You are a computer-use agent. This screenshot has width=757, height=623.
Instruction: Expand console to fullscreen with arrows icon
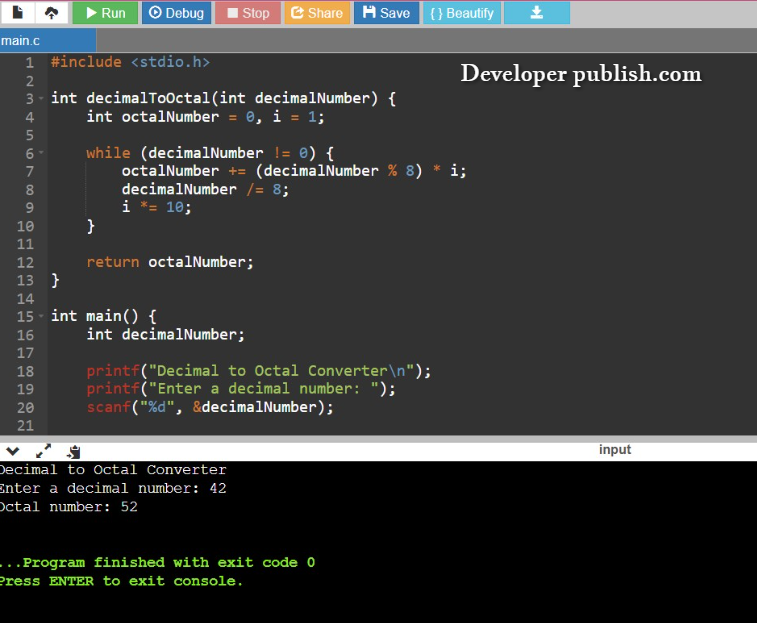tap(43, 451)
